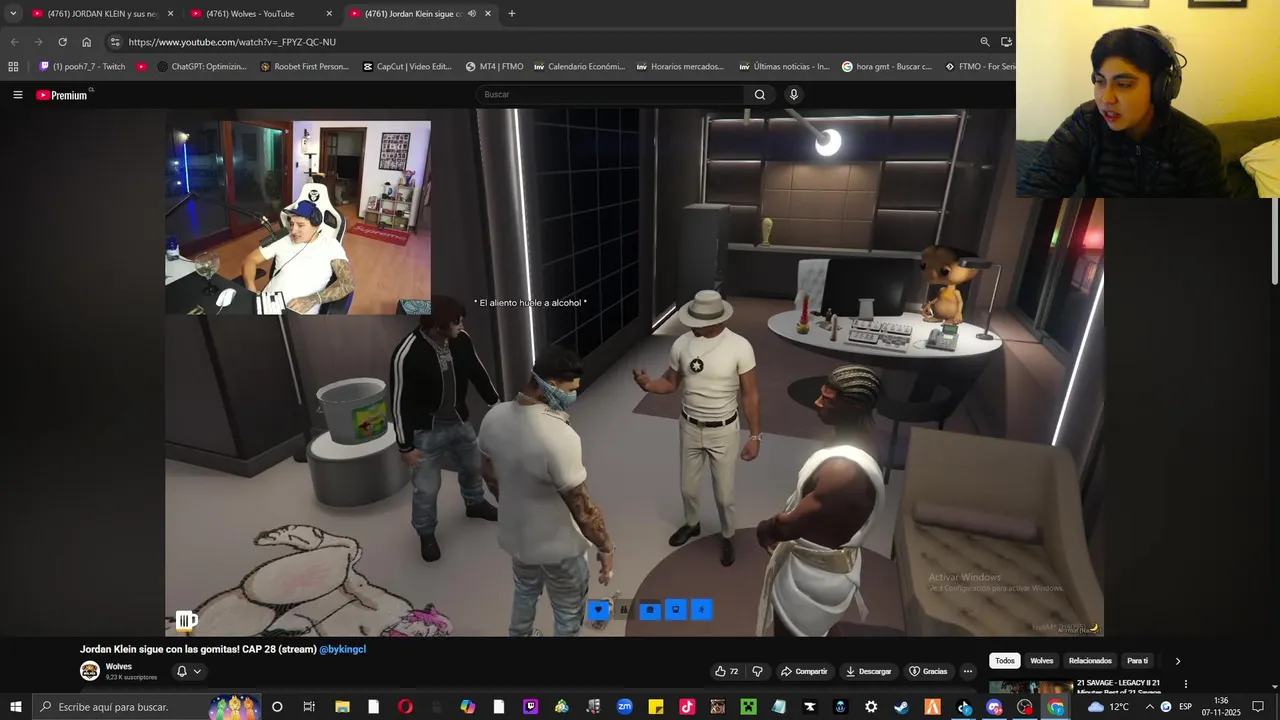
Task: Launch Opera from the taskbar
Action: pos(405,707)
